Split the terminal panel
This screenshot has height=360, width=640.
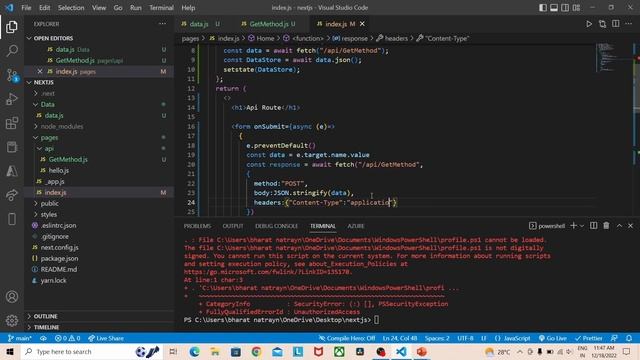[593, 226]
